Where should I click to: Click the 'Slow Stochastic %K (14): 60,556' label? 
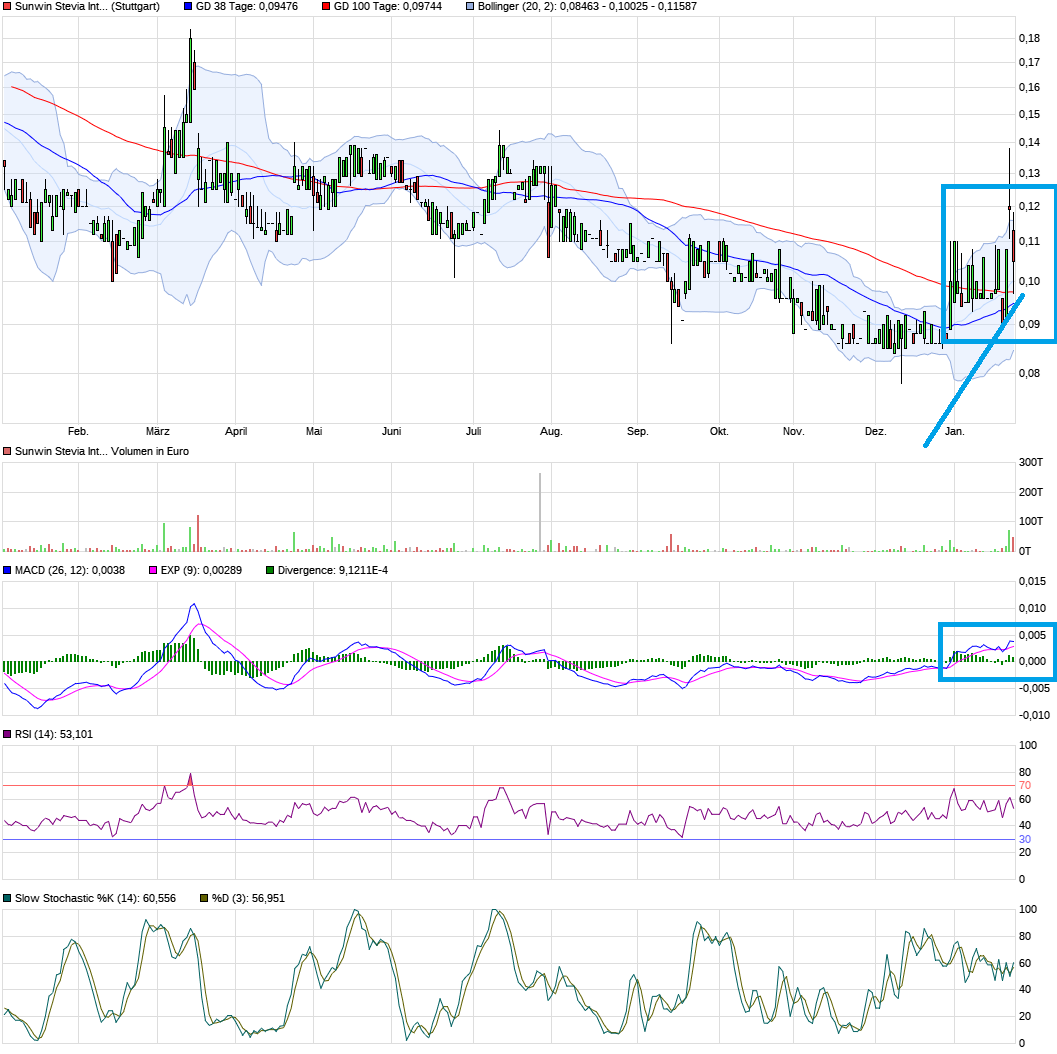click(95, 898)
